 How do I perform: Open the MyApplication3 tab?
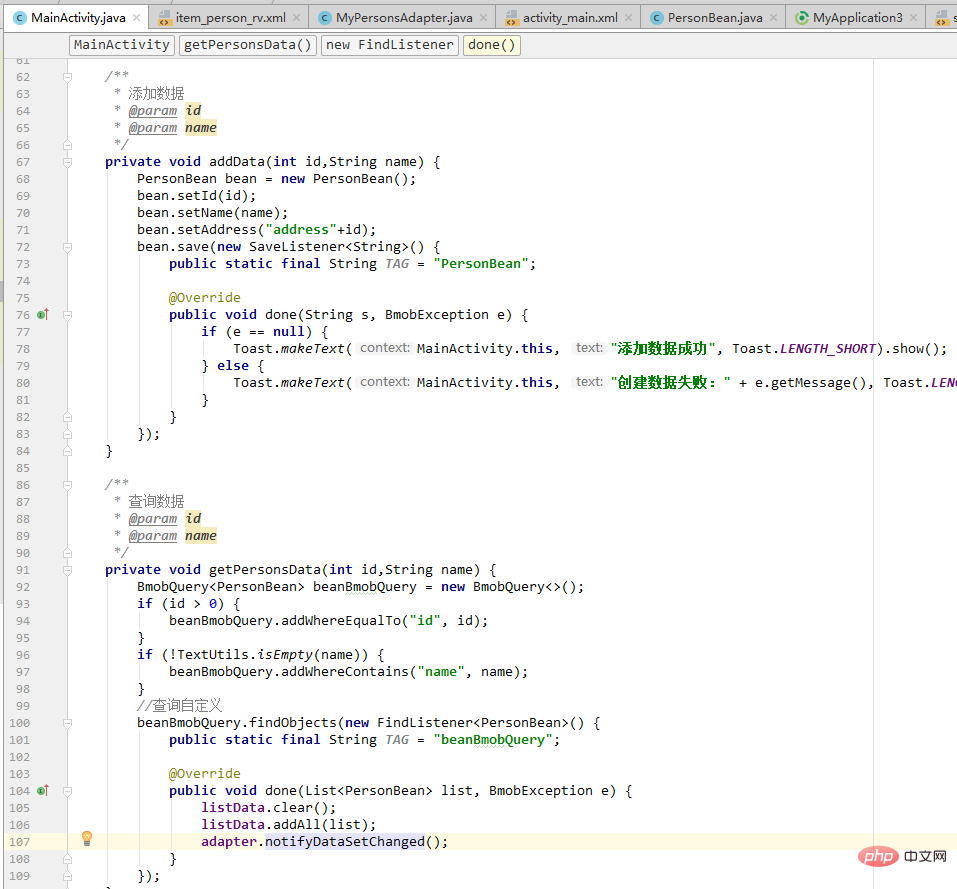click(858, 18)
